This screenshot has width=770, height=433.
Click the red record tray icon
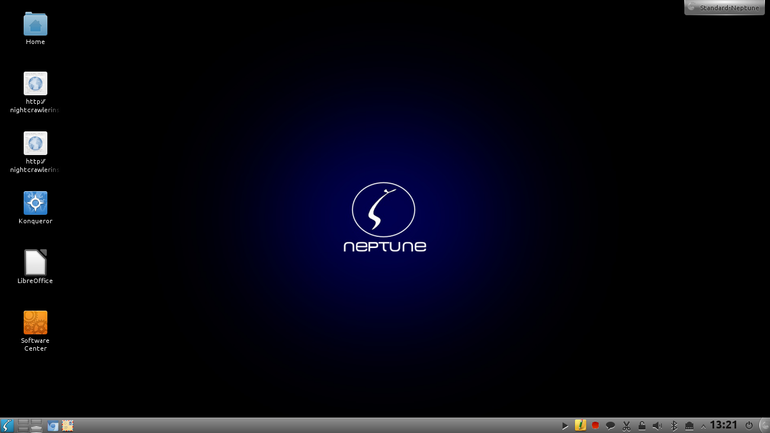(595, 425)
